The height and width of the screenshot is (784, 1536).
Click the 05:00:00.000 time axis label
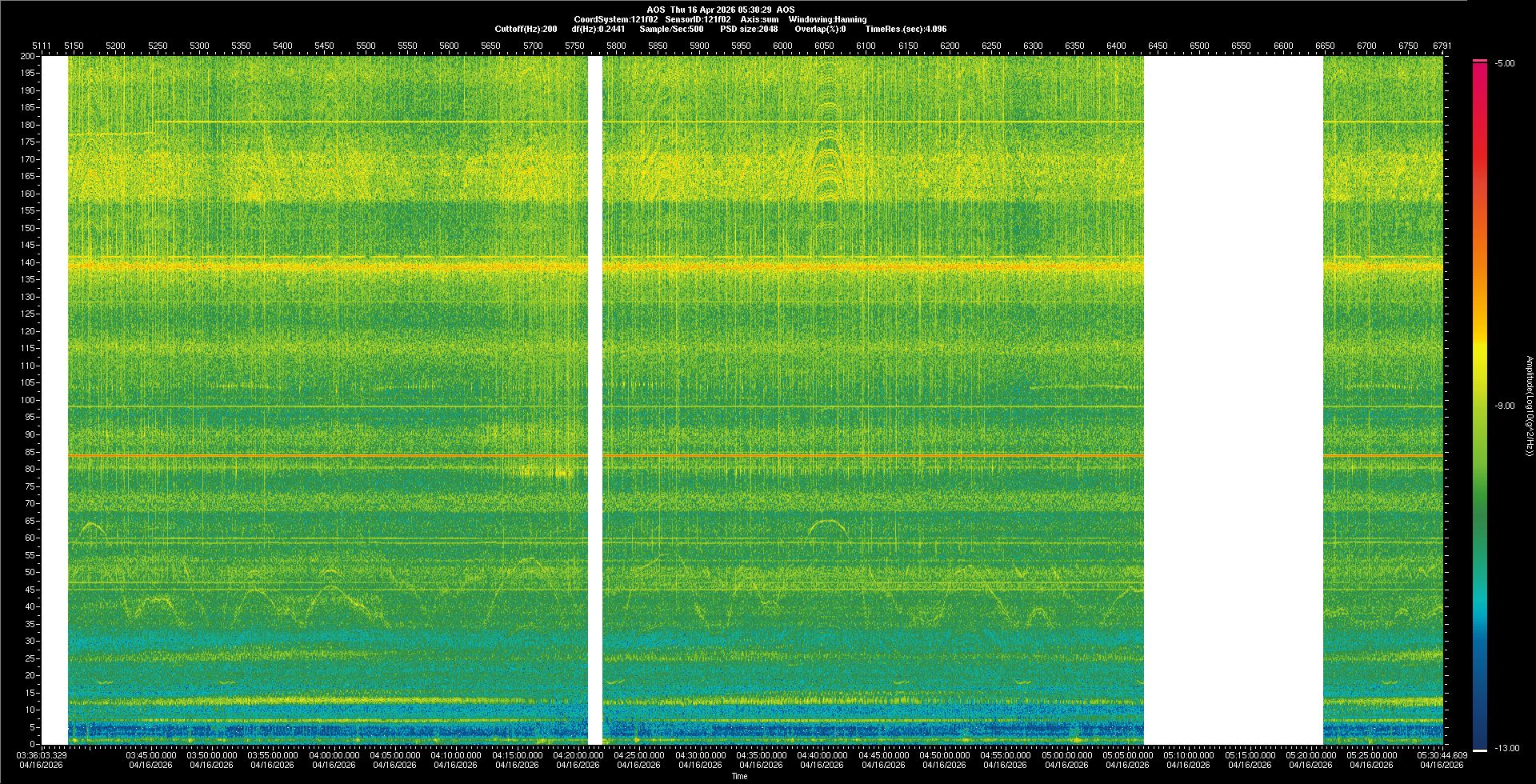point(1066,755)
